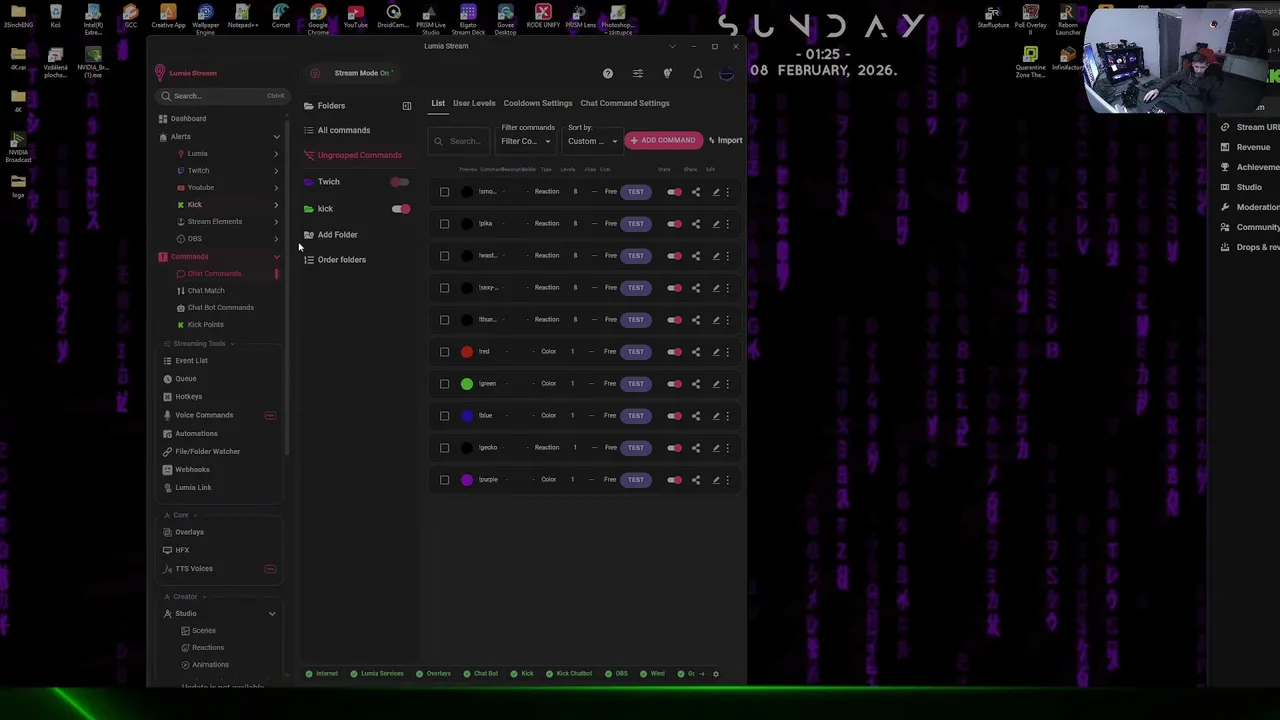Open Chat Match under Commands
This screenshot has height=720, width=1280.
point(206,290)
